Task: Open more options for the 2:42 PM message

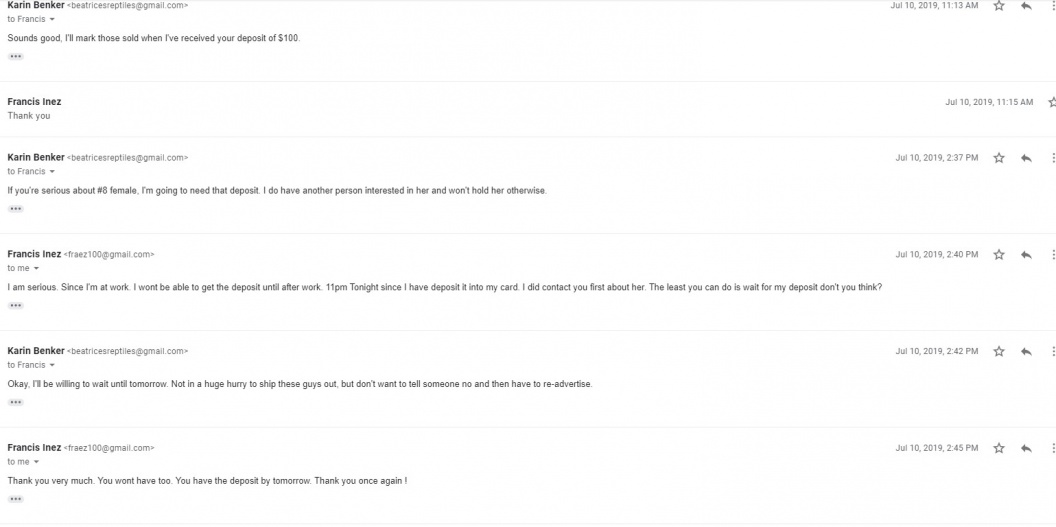Action: tap(1053, 351)
